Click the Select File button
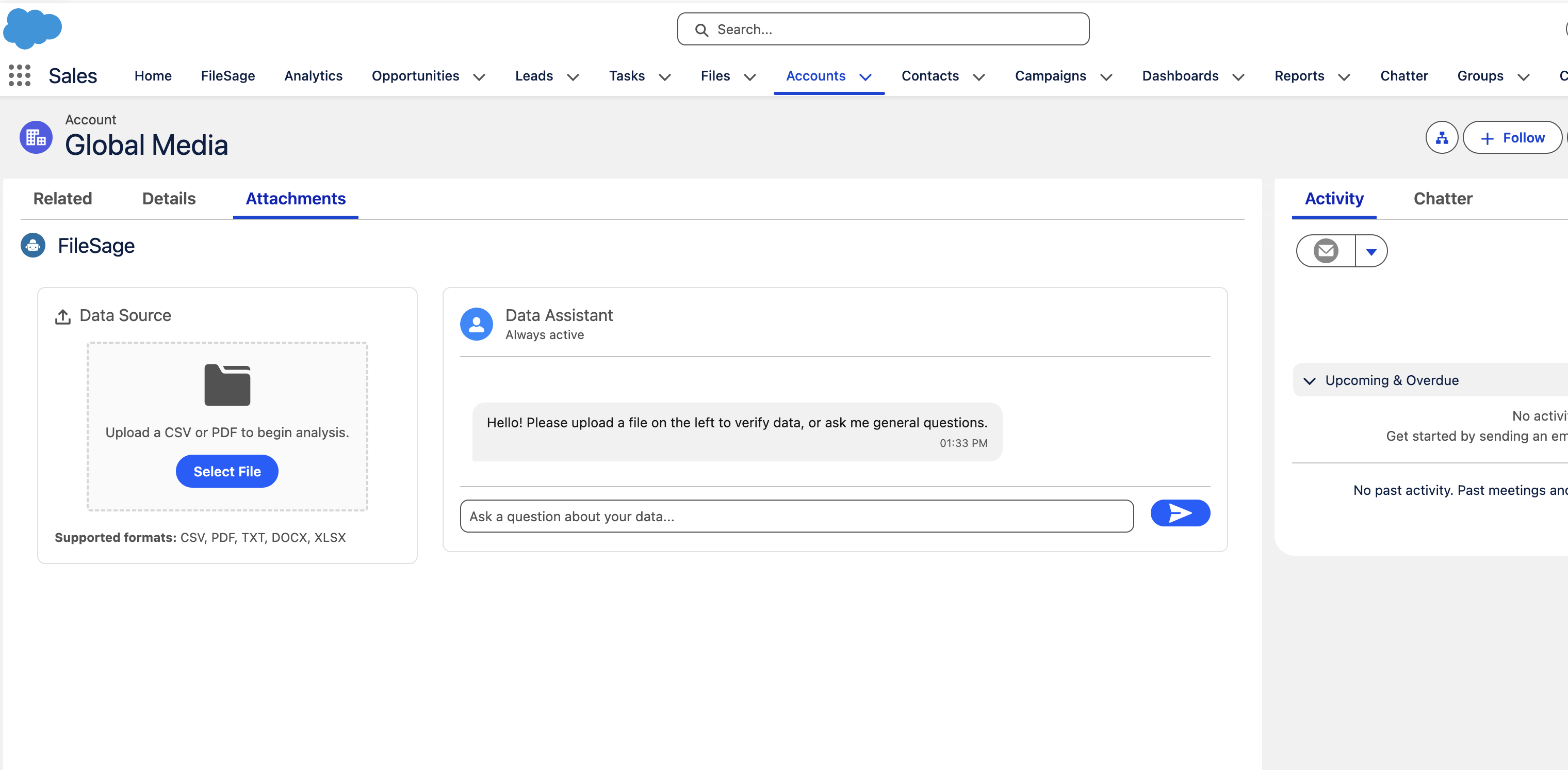The height and width of the screenshot is (770, 1568). (226, 471)
